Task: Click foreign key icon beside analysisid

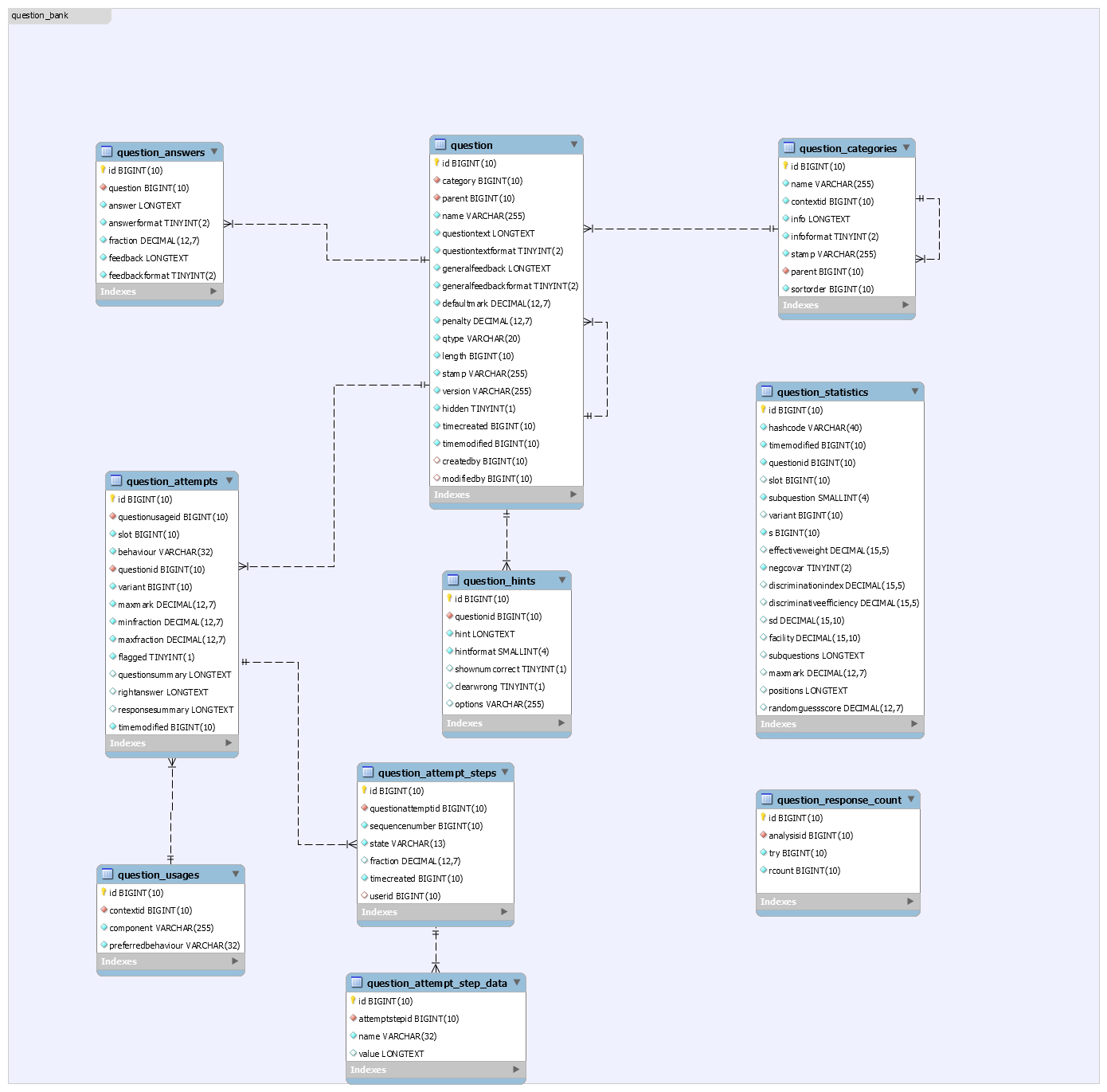Action: (763, 835)
